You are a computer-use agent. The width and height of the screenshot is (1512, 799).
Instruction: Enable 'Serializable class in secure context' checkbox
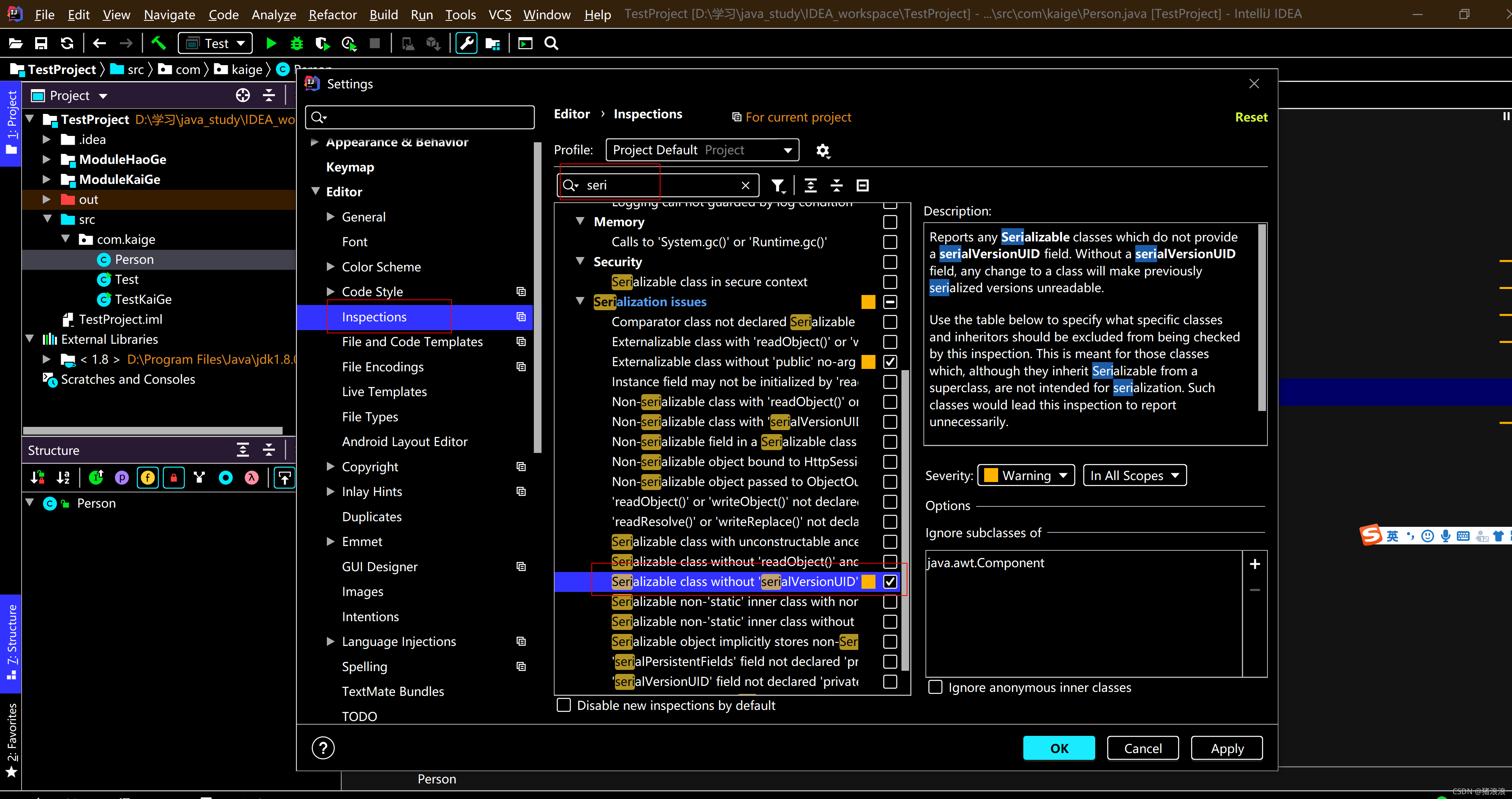890,282
